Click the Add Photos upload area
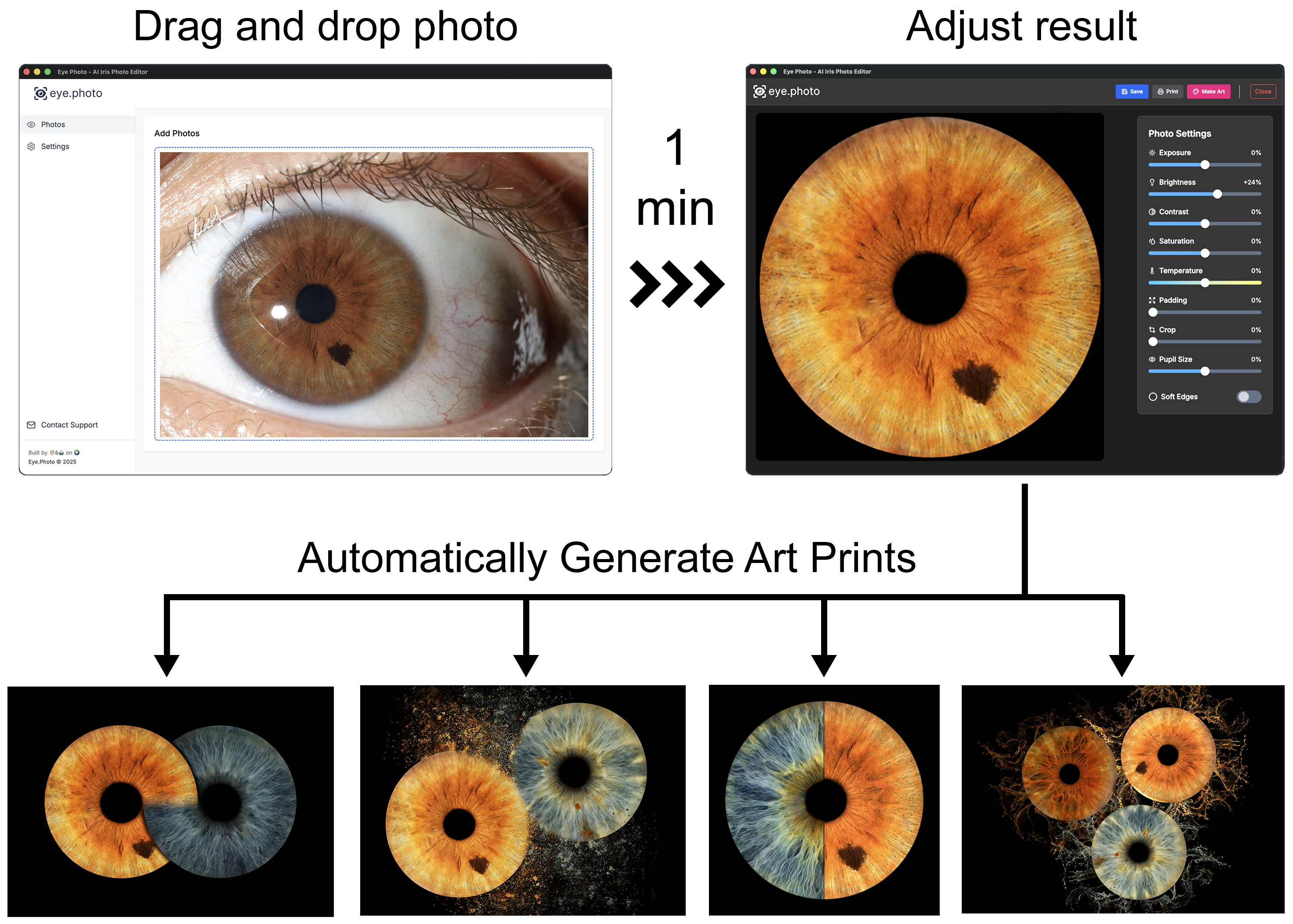This screenshot has height=924, width=1293. (x=374, y=294)
